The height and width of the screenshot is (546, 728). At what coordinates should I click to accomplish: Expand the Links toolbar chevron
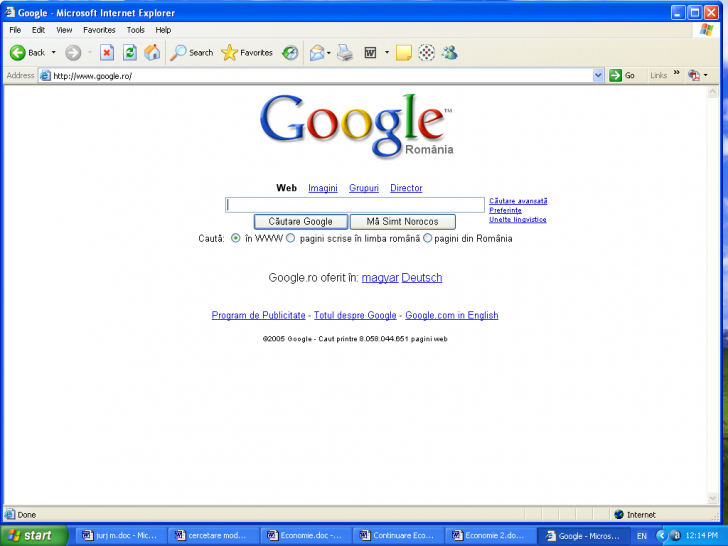coord(676,73)
